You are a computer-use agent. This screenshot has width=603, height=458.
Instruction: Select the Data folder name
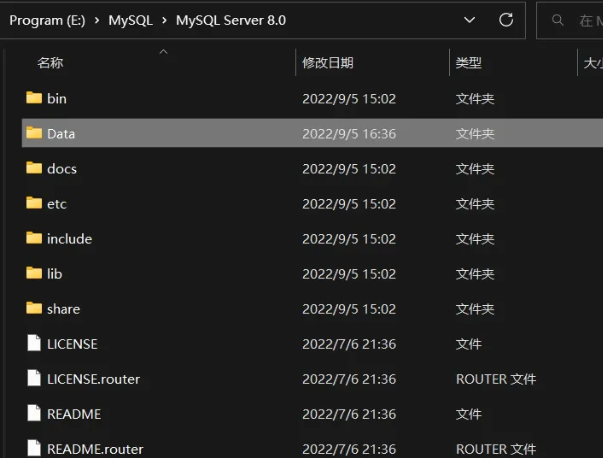coord(61,134)
